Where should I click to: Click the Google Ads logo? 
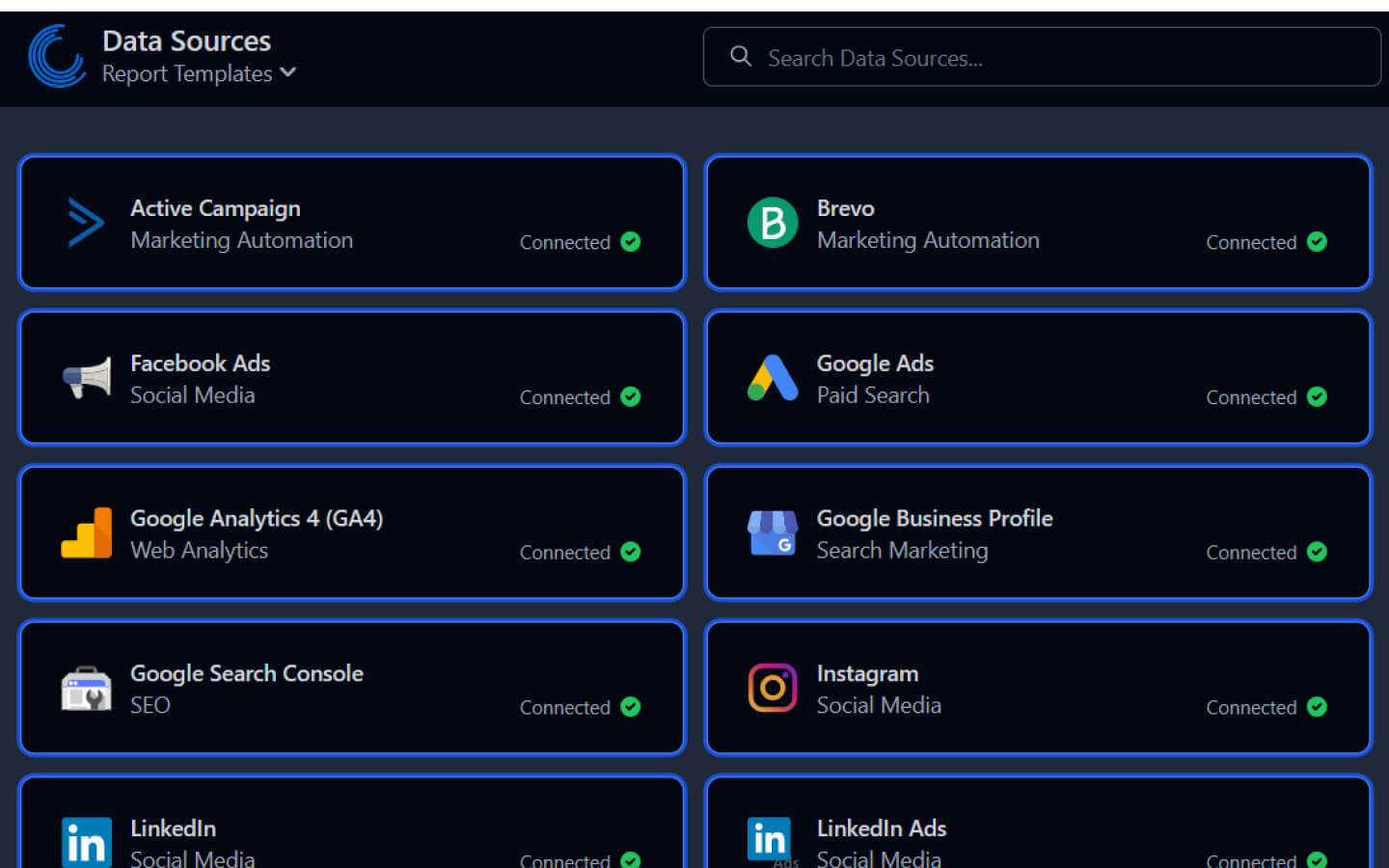[772, 378]
